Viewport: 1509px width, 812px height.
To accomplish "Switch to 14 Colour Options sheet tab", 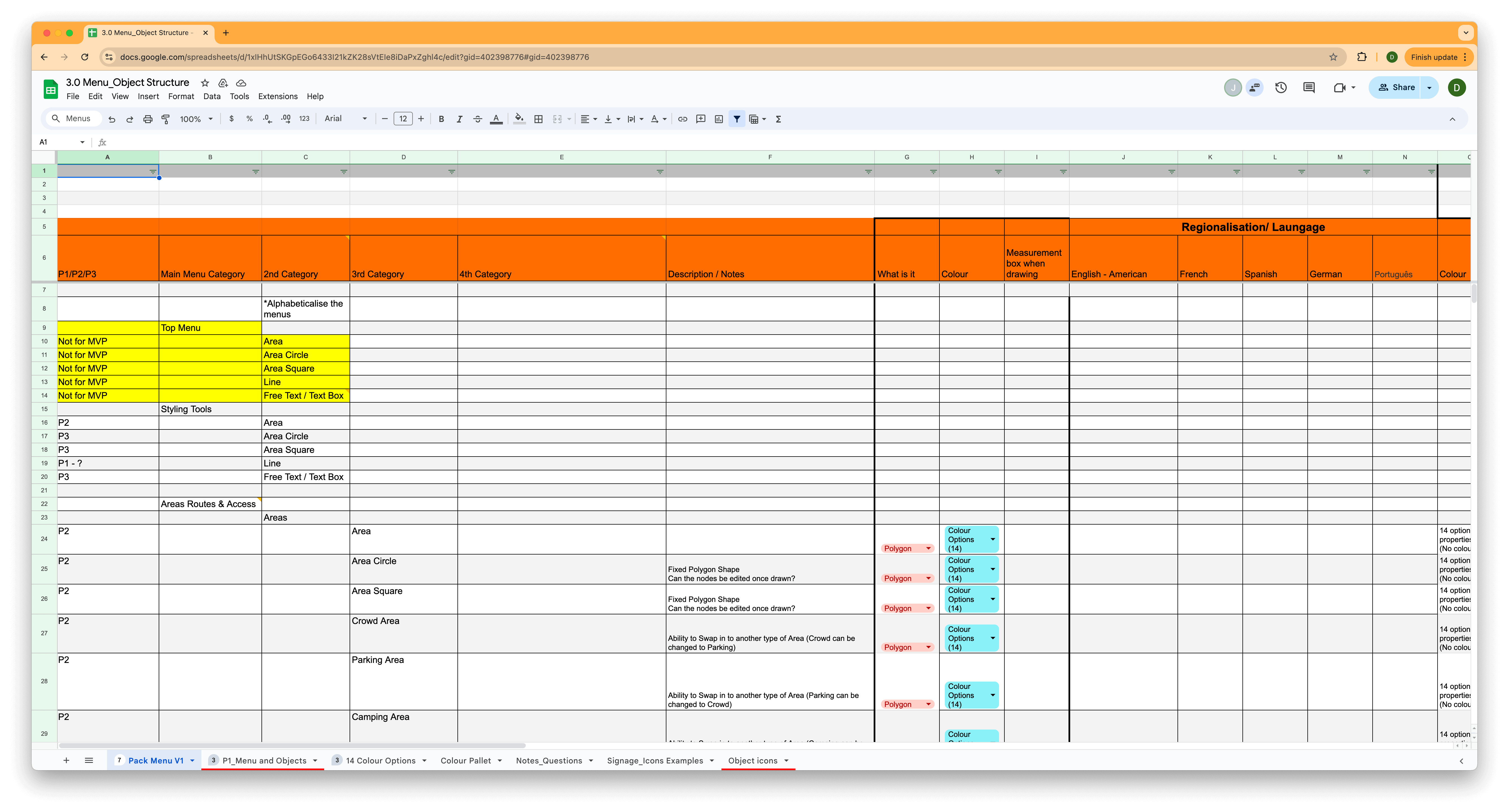I will click(x=380, y=760).
